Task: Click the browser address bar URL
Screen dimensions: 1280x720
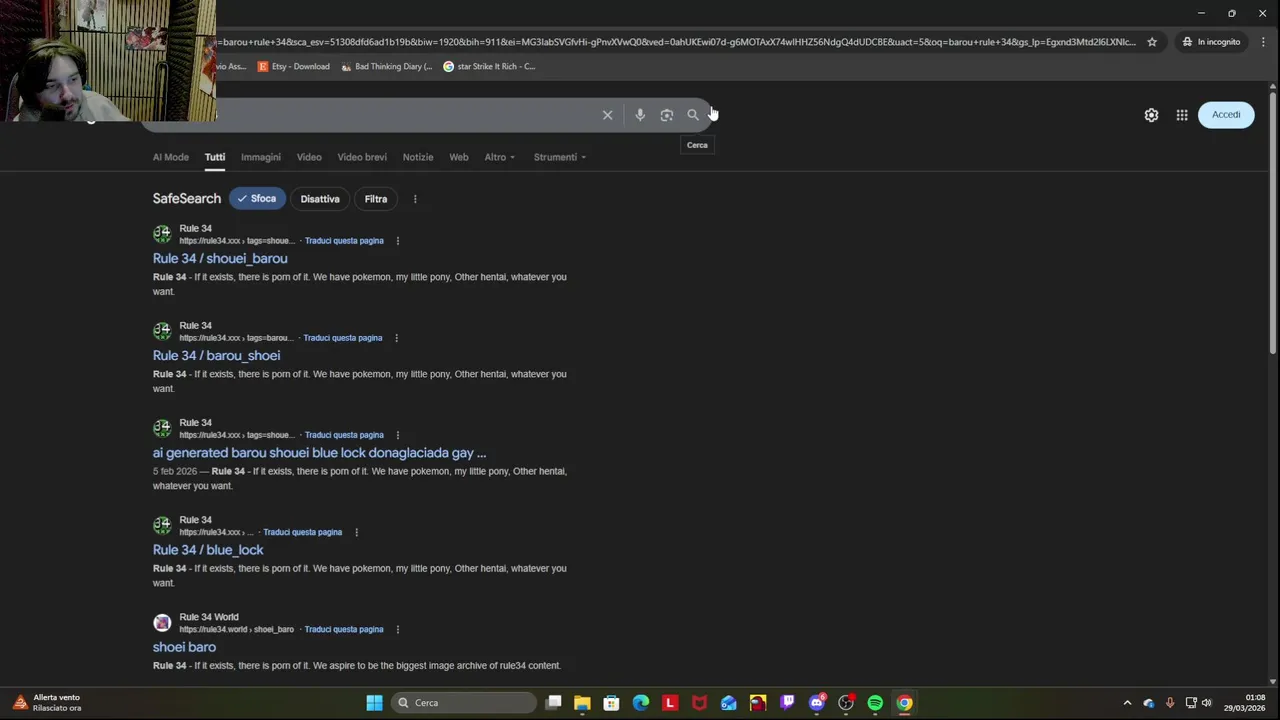Action: [x=676, y=42]
